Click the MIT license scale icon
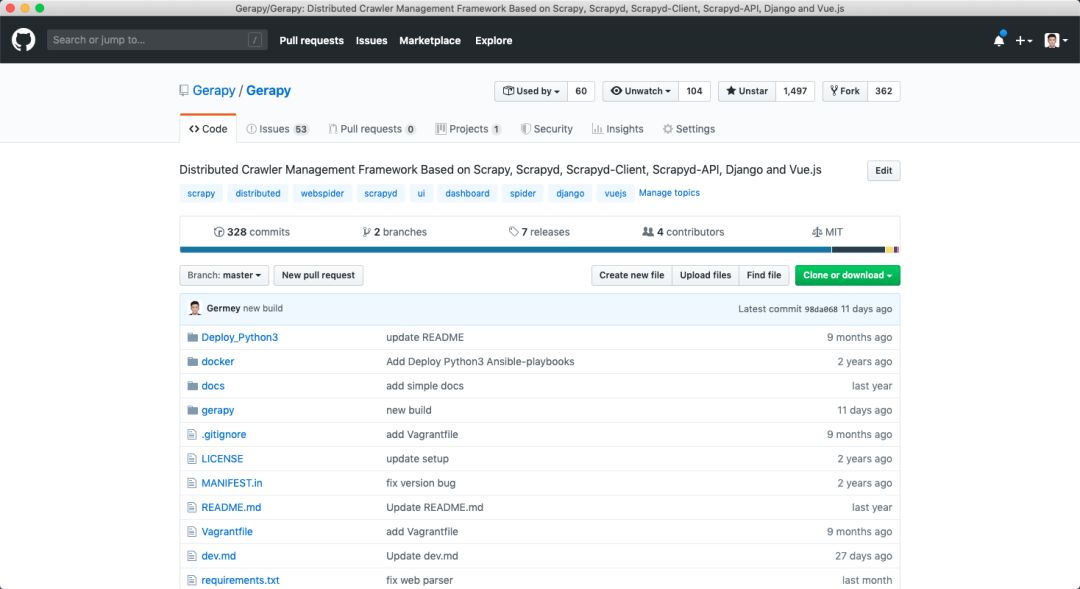Viewport: 1080px width, 589px height. point(817,232)
